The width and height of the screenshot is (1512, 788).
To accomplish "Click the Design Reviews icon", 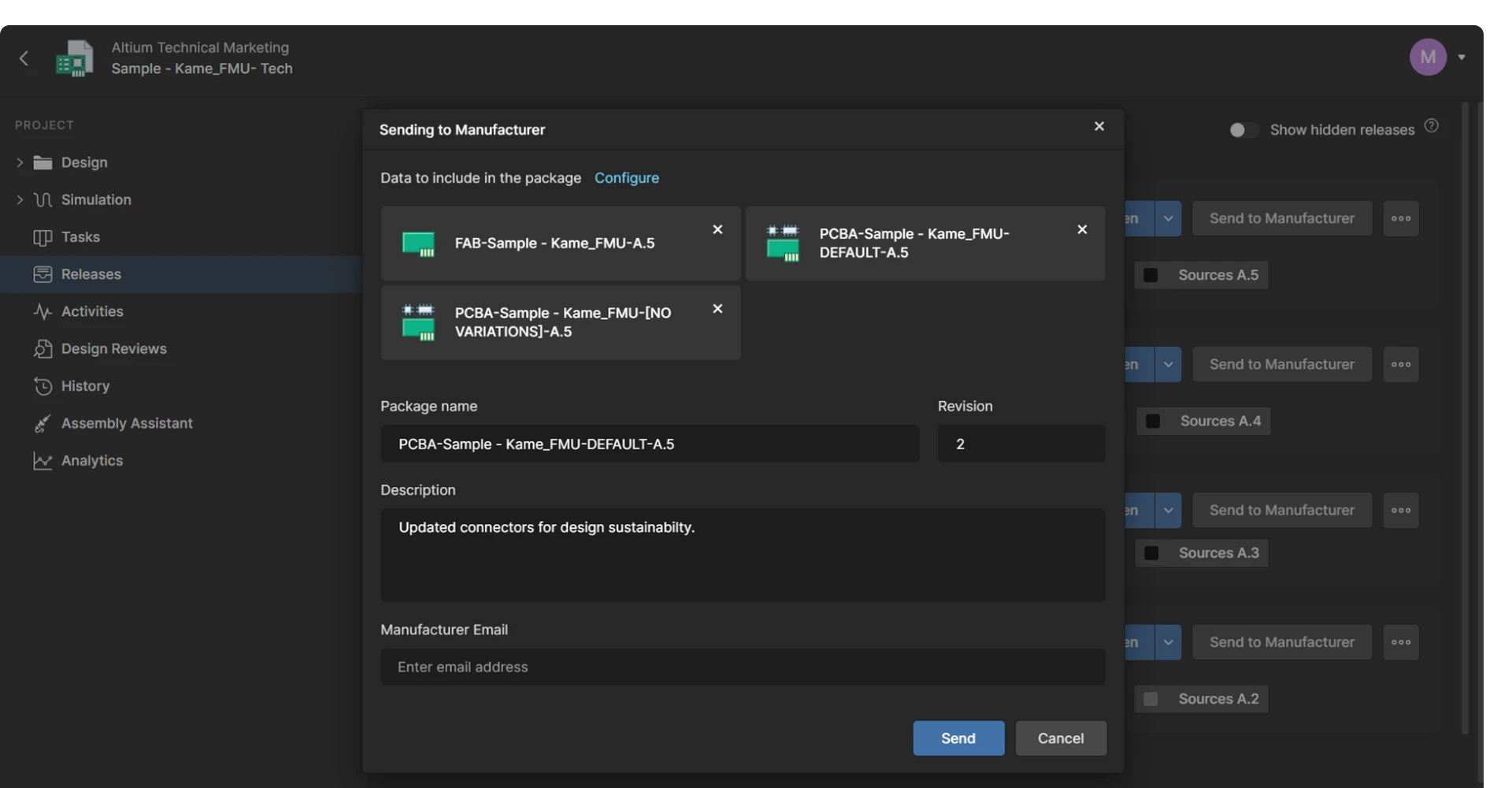I will [43, 348].
